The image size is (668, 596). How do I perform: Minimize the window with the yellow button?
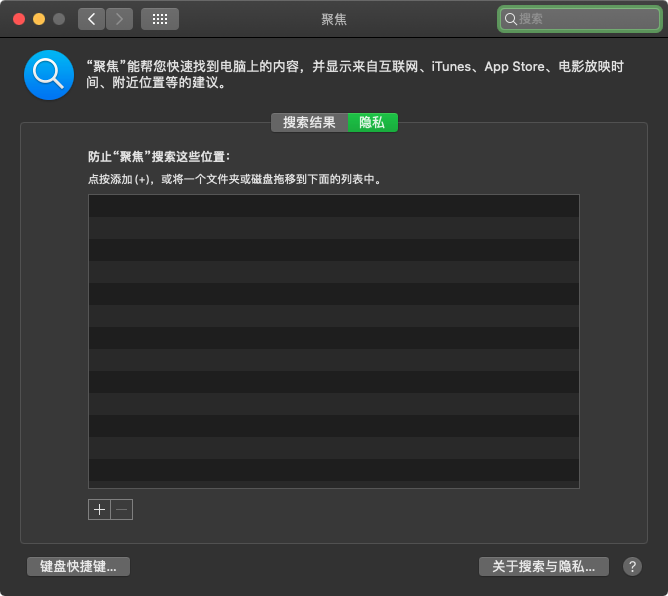click(x=39, y=19)
